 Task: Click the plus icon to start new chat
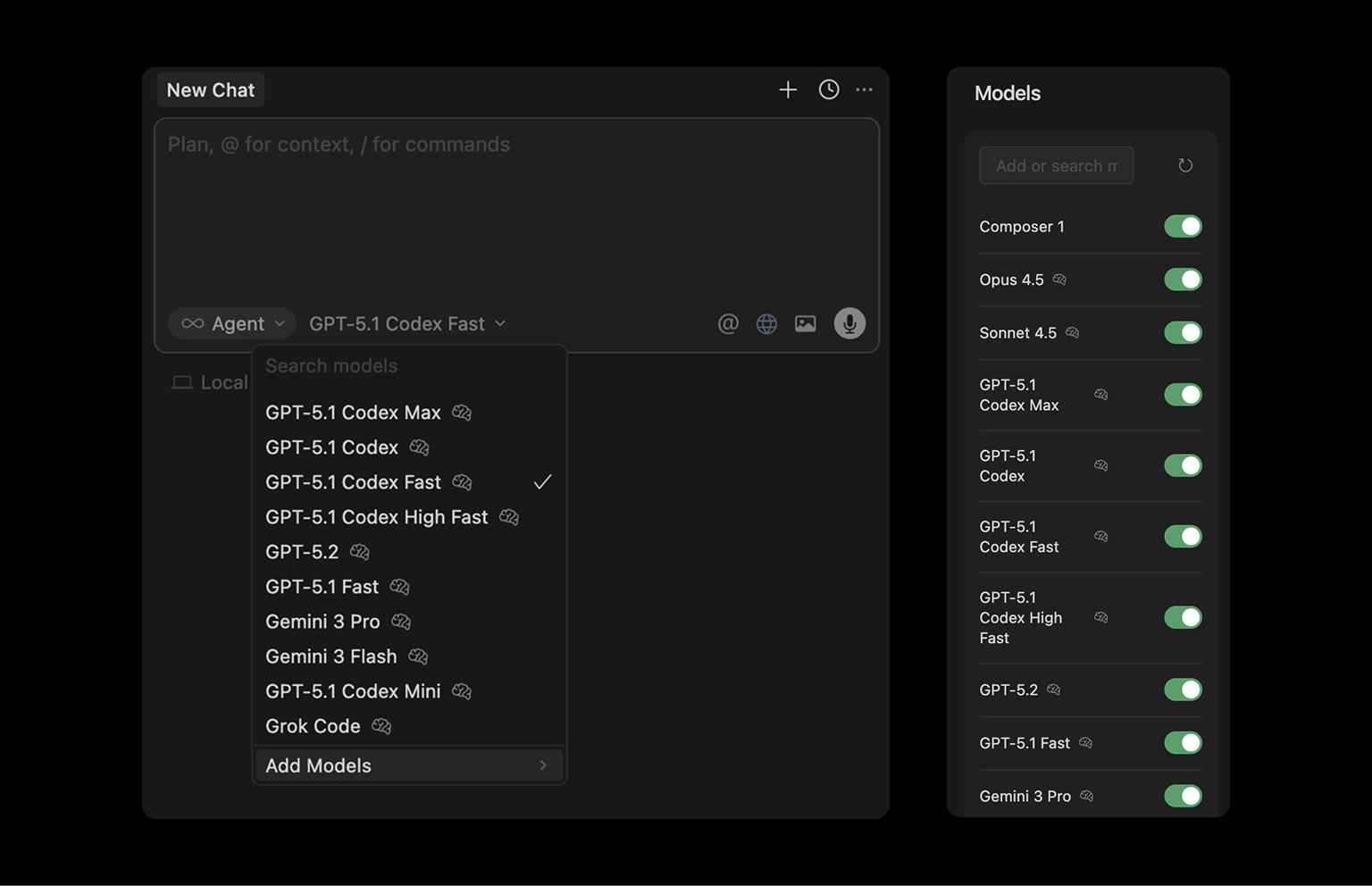788,89
